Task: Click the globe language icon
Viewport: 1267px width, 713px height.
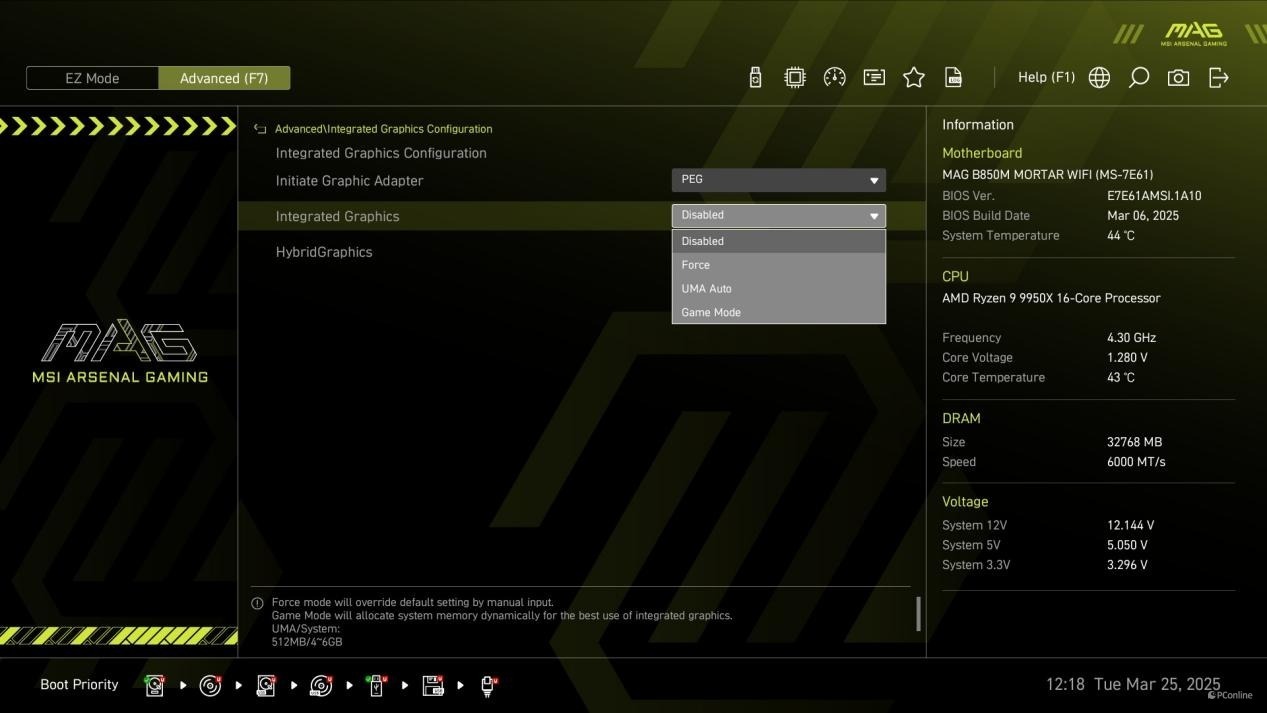Action: [x=1099, y=78]
